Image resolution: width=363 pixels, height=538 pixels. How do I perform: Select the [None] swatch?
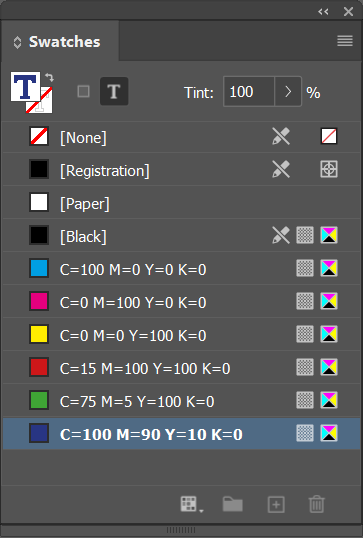coord(182,137)
